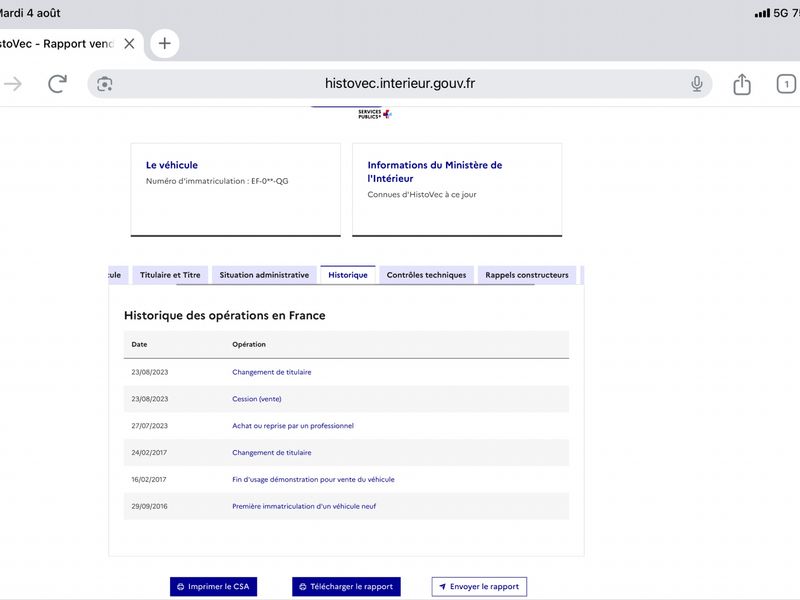This screenshot has width=800, height=600.
Task: Click the Envoyer le rapport button
Action: pos(479,587)
